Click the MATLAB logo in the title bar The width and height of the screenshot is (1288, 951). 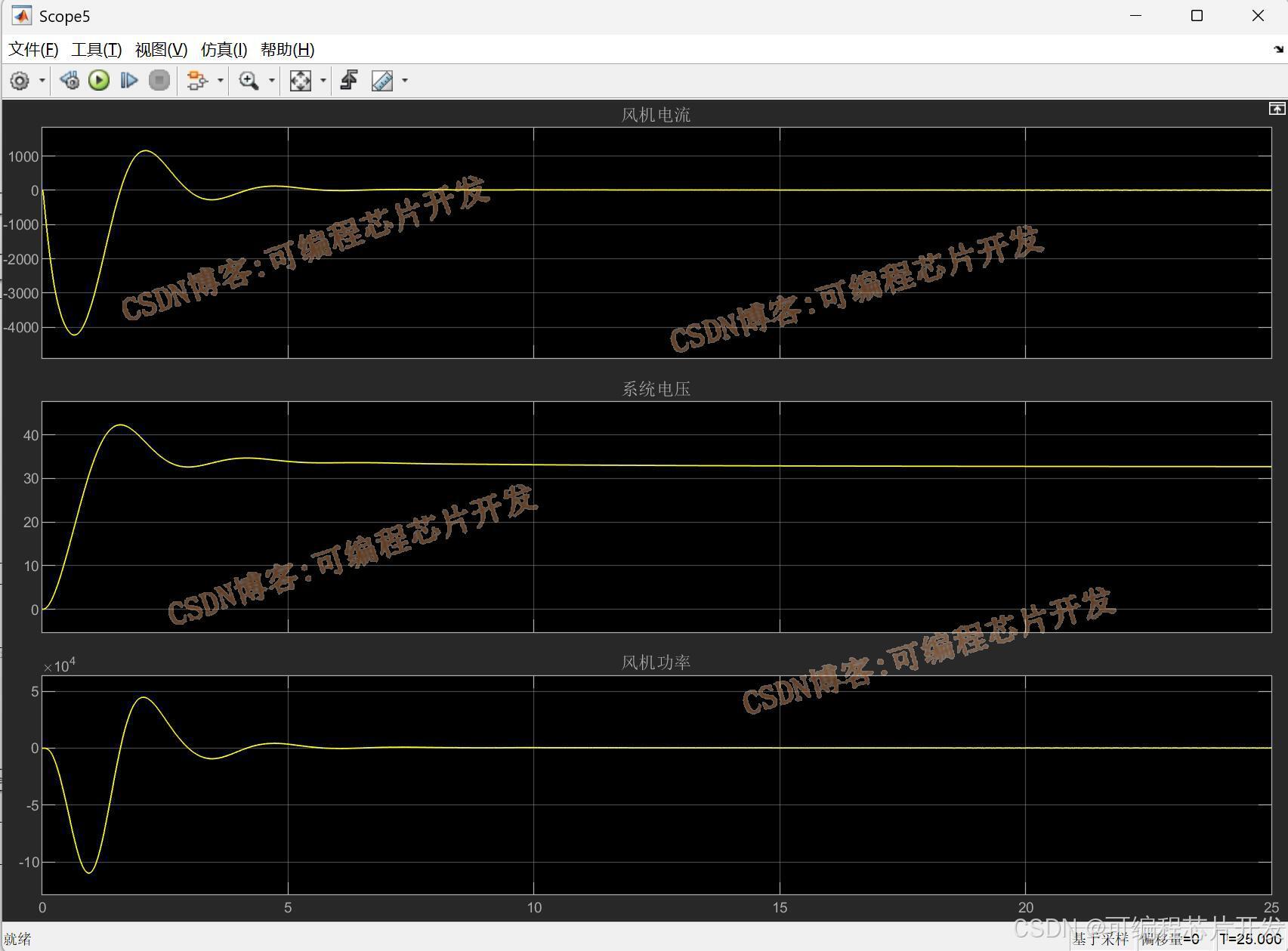click(22, 16)
